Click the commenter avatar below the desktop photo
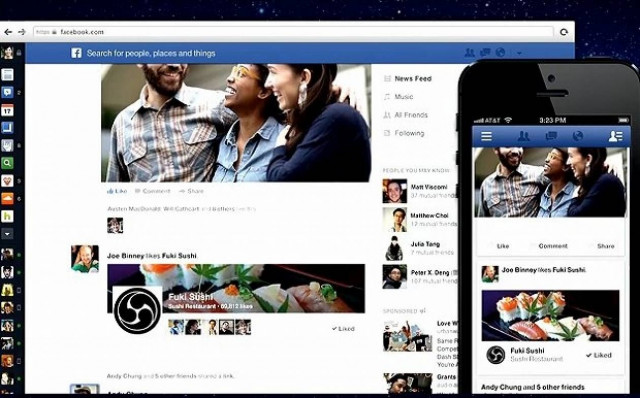Viewport: 640px width, 398px height. point(115,225)
